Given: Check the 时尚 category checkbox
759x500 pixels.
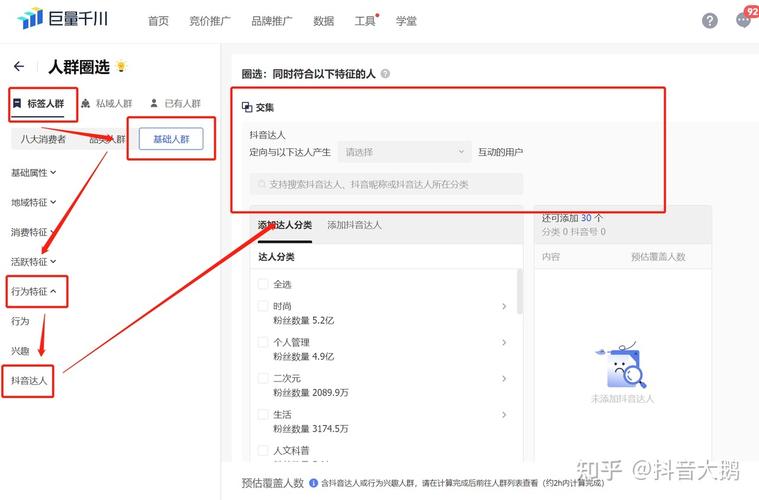Looking at the screenshot, I should coord(263,306).
